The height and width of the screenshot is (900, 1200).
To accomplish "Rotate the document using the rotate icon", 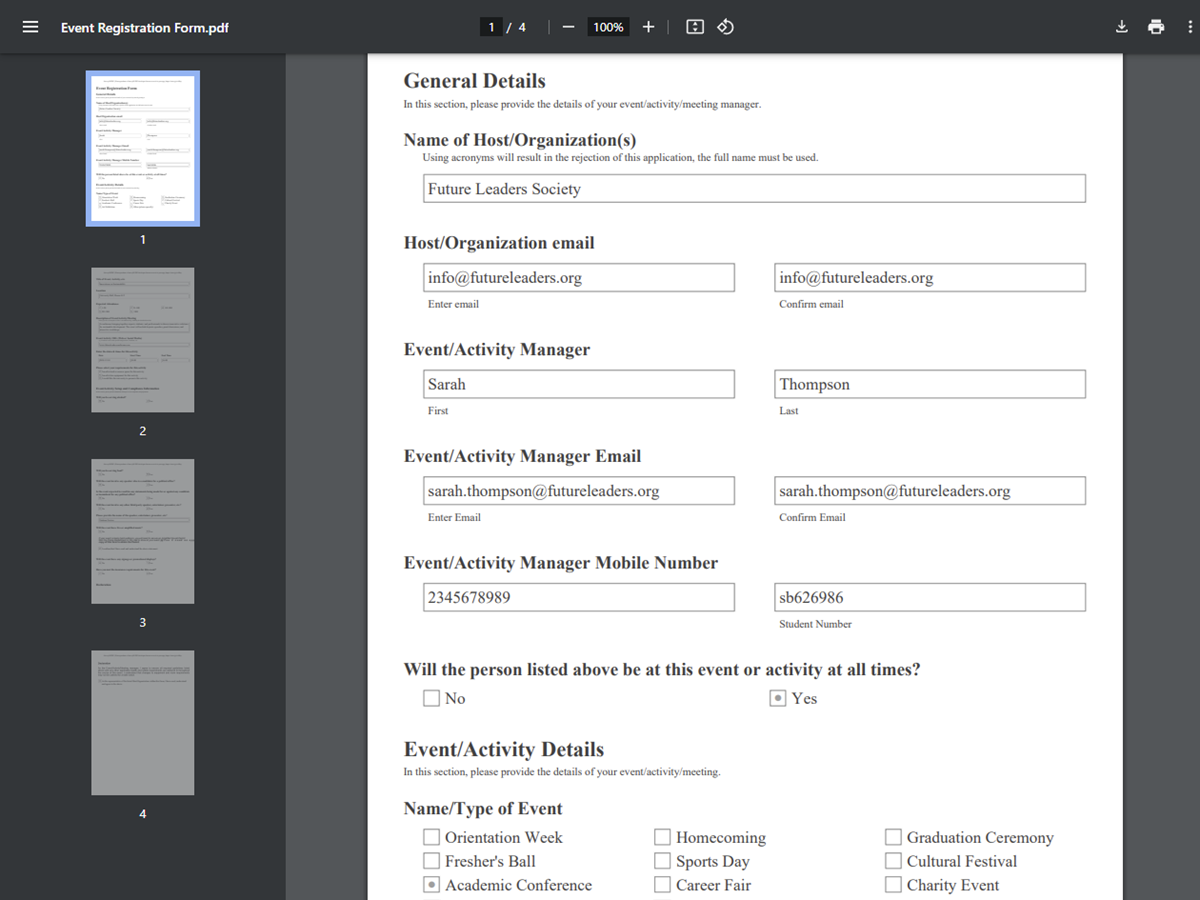I will [x=726, y=27].
